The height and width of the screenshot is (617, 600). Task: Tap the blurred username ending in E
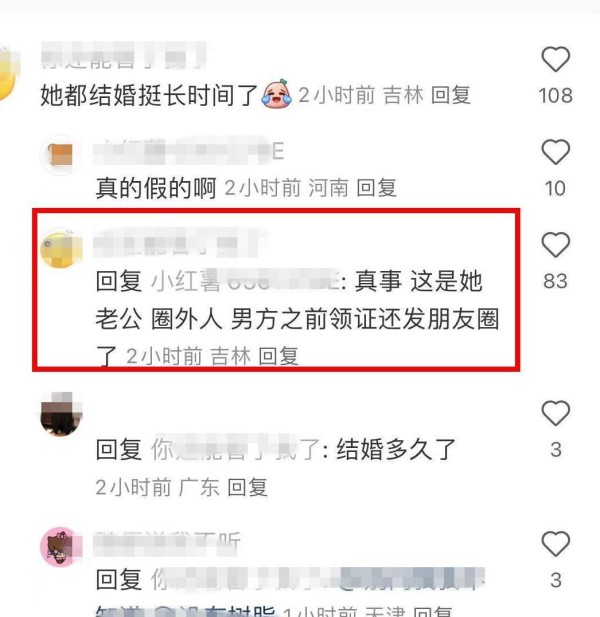coord(189,152)
